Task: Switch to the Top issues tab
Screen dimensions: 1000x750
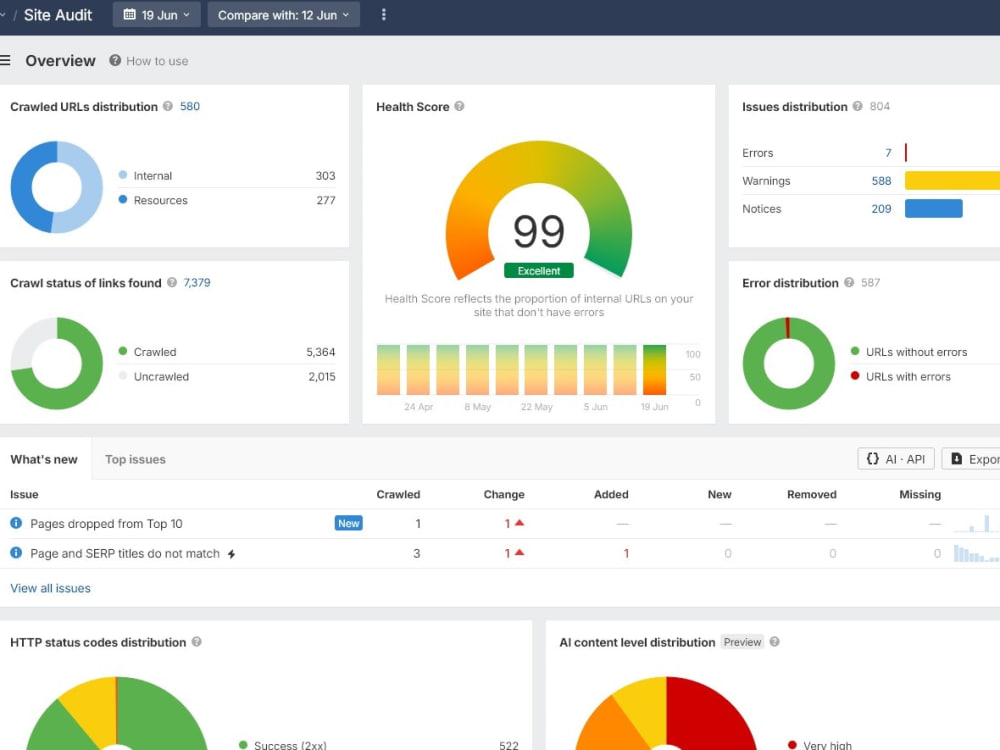Action: pyautogui.click(x=135, y=459)
